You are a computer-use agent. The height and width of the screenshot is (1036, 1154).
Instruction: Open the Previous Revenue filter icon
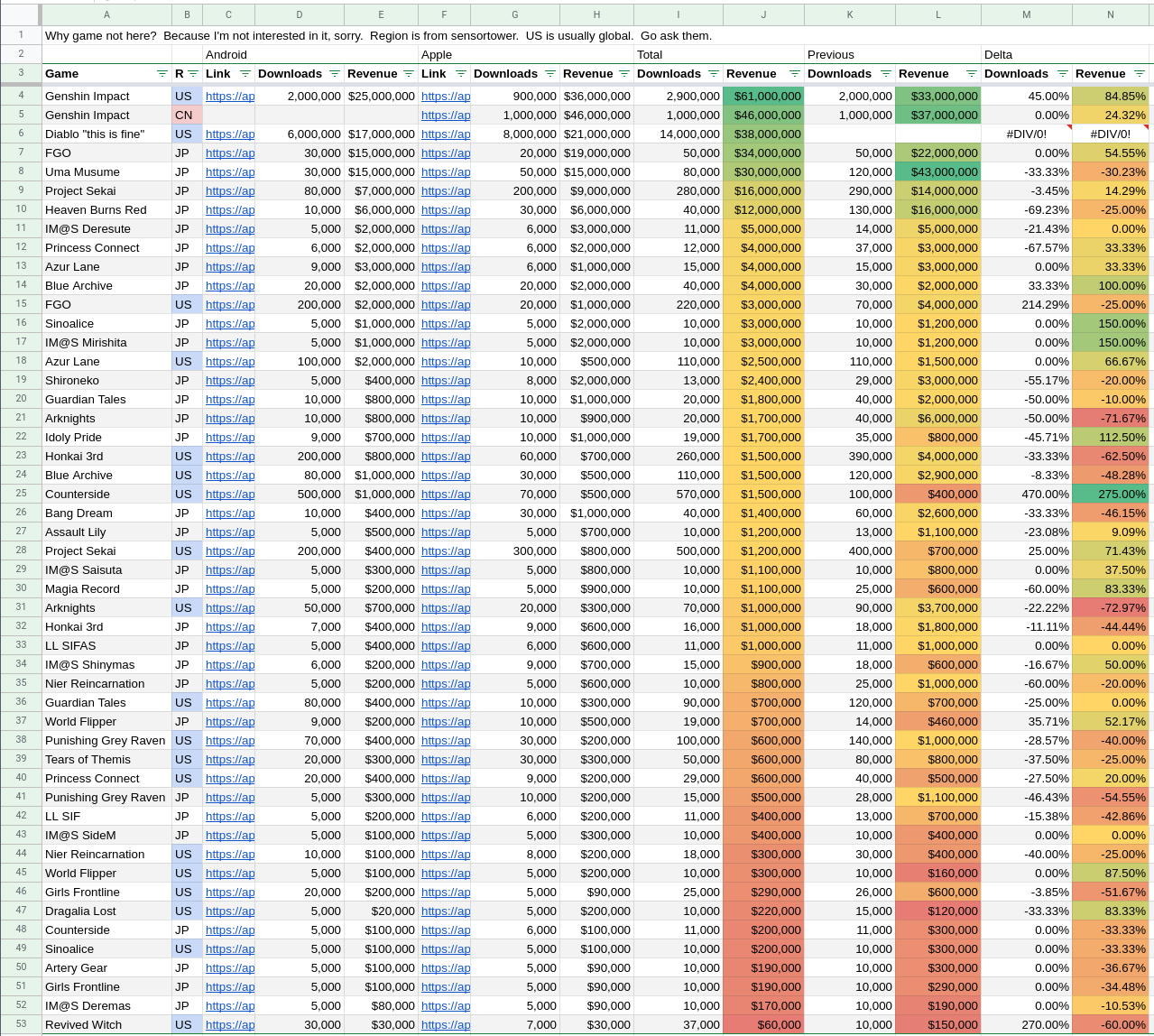[x=972, y=74]
